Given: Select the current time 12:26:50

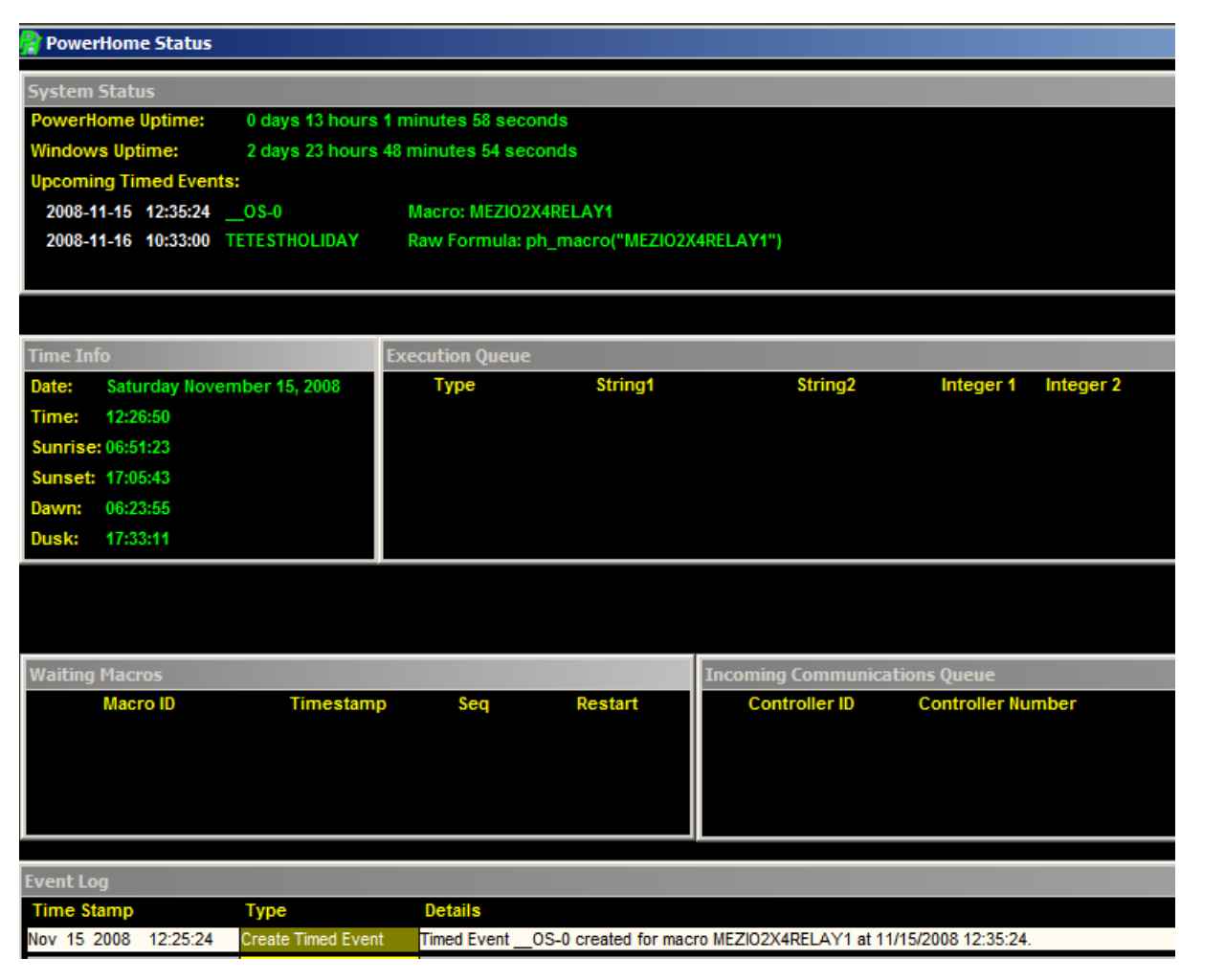Looking at the screenshot, I should tap(138, 417).
